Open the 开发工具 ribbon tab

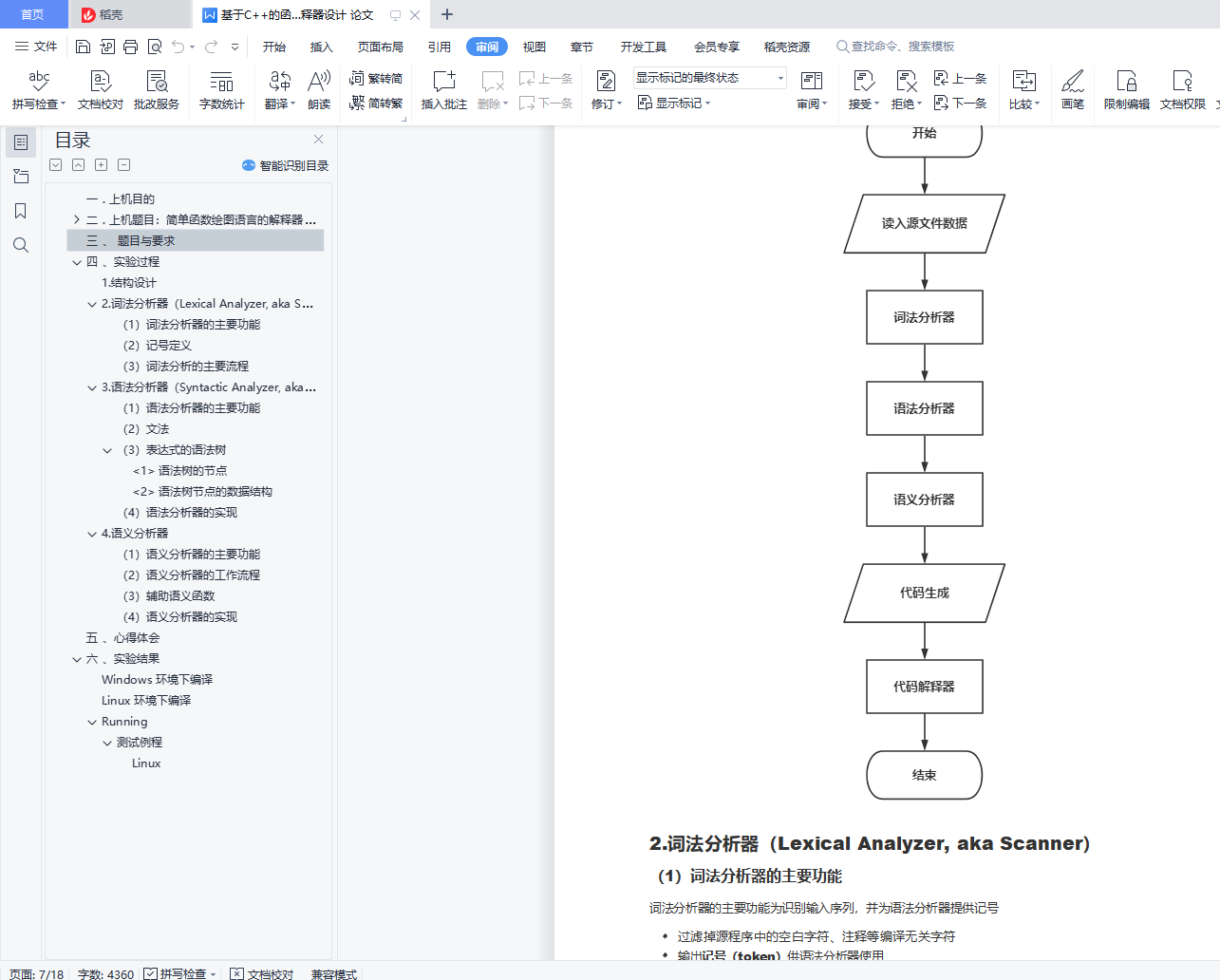tap(644, 47)
